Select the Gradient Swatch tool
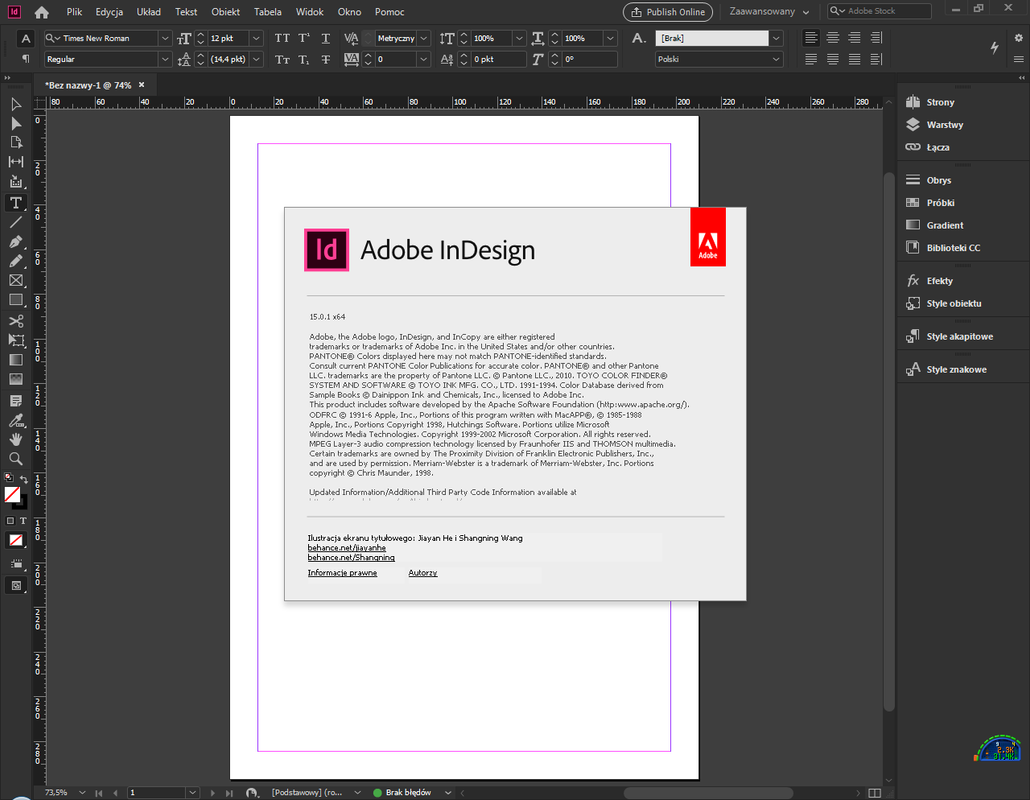This screenshot has width=1030, height=800. coord(16,360)
